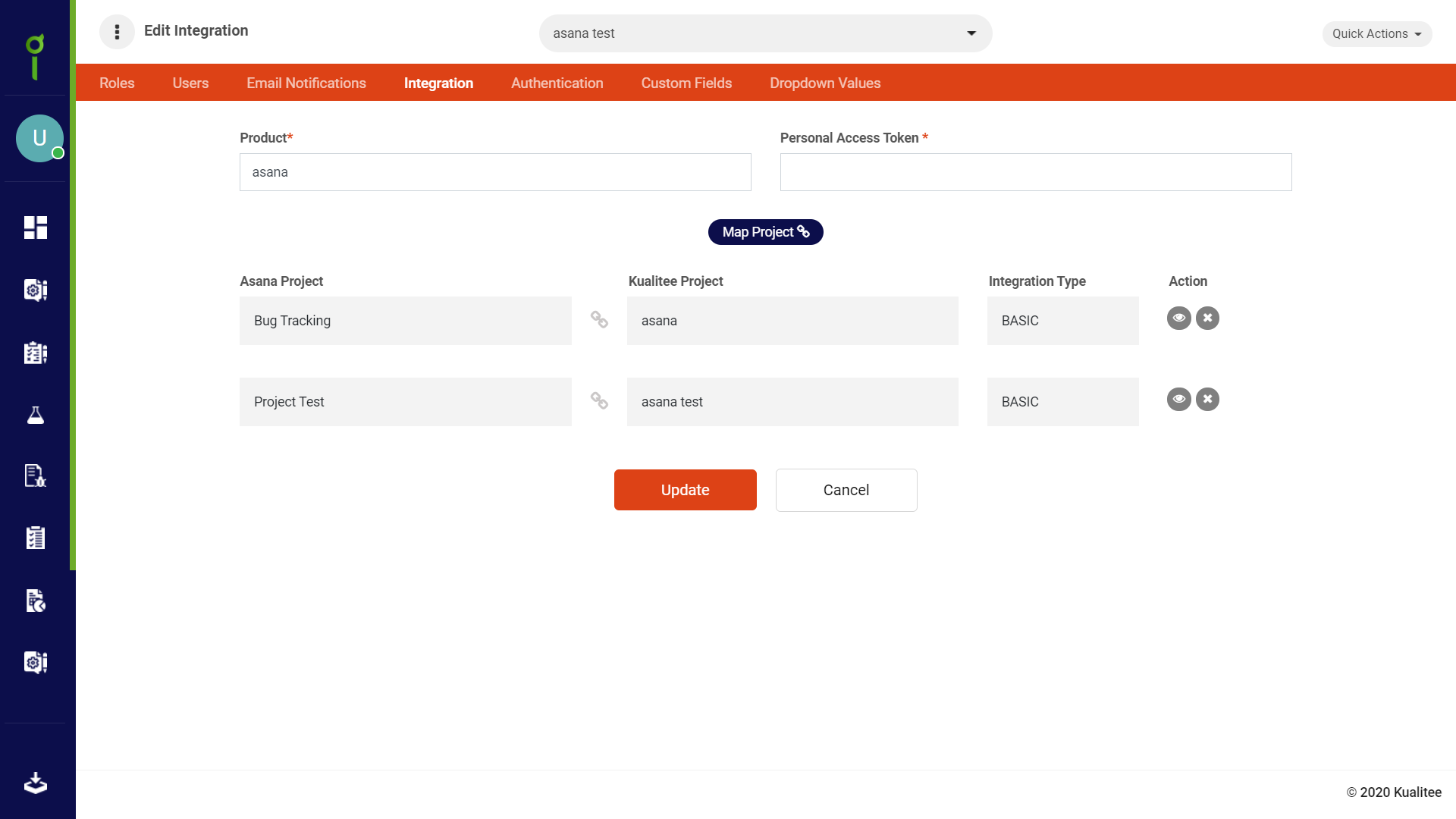Go to the Authentication tab

[557, 83]
